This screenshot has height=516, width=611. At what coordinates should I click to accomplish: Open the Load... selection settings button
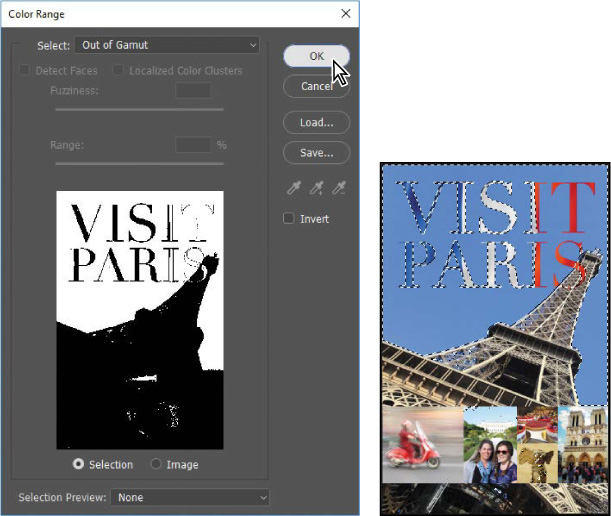click(x=316, y=122)
